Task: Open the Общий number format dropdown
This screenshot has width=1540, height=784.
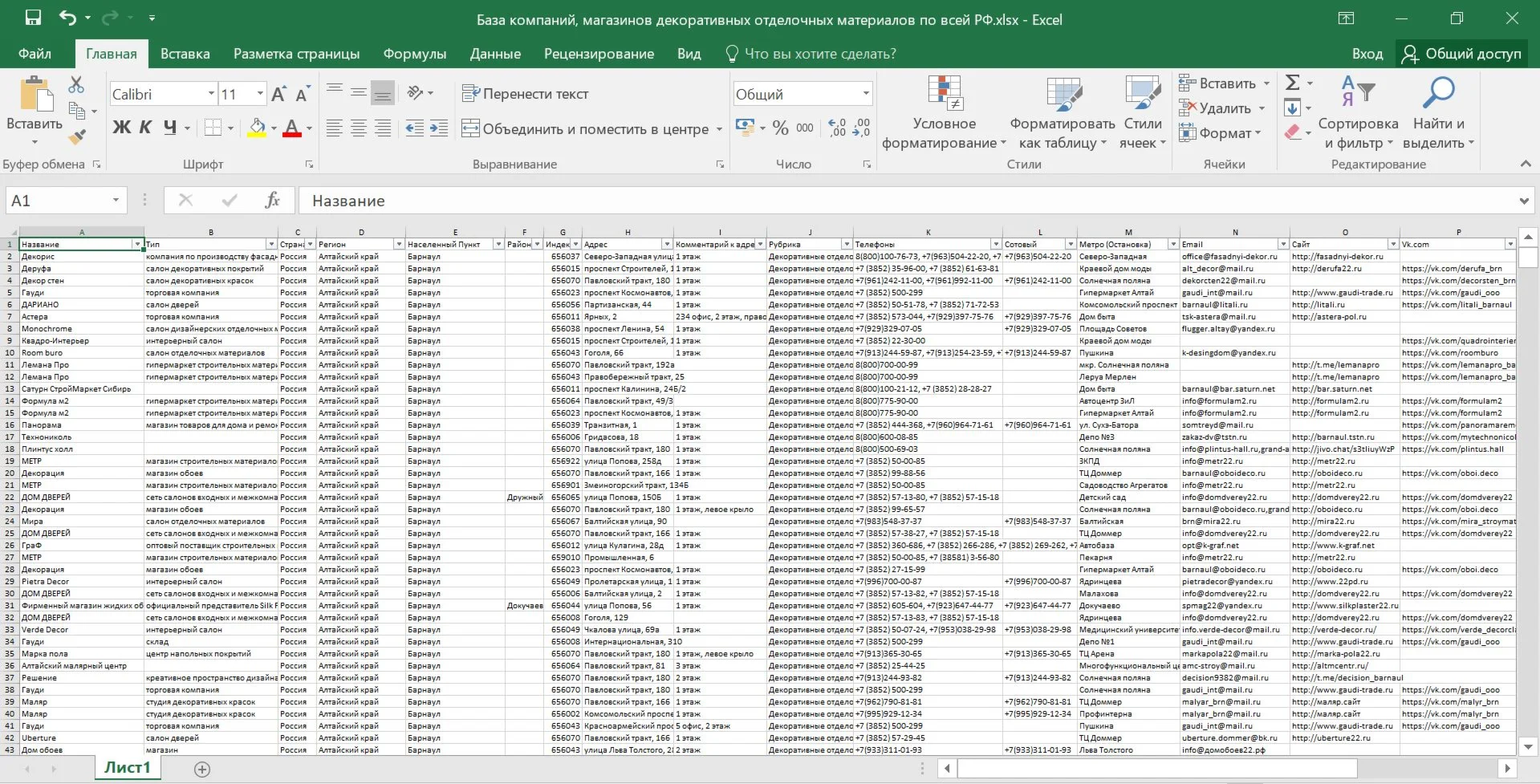Action: point(866,94)
